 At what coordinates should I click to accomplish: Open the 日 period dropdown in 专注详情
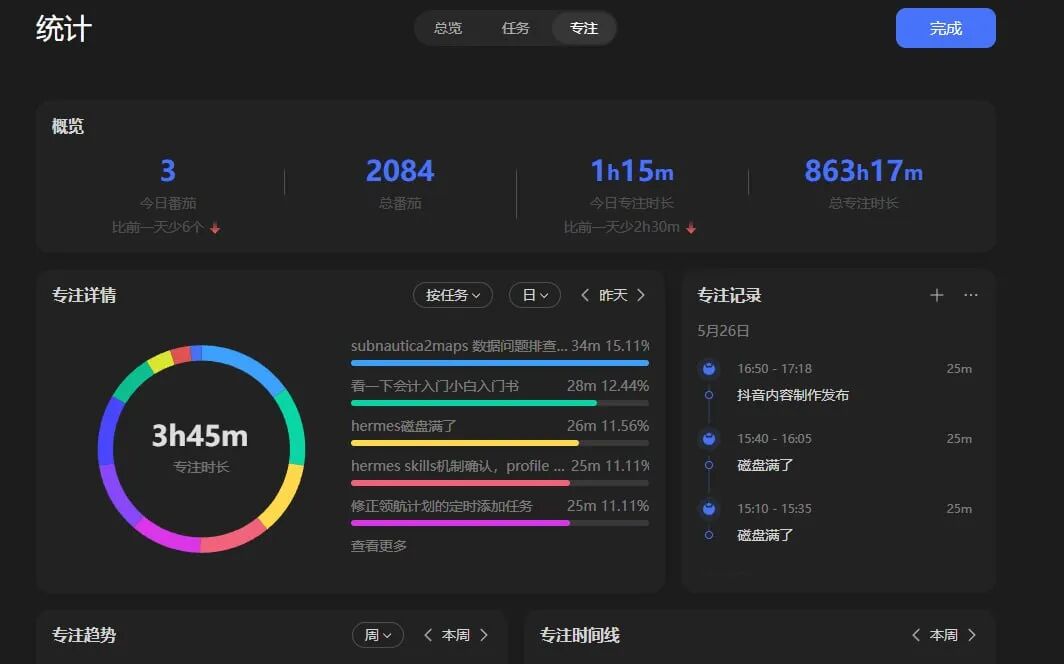(535, 295)
